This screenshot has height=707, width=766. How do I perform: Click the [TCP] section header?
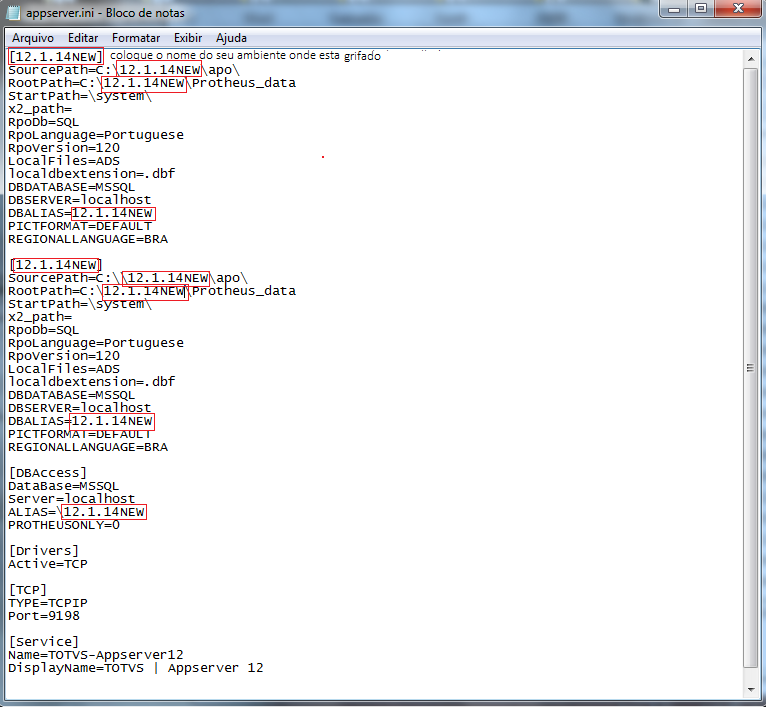coord(28,590)
